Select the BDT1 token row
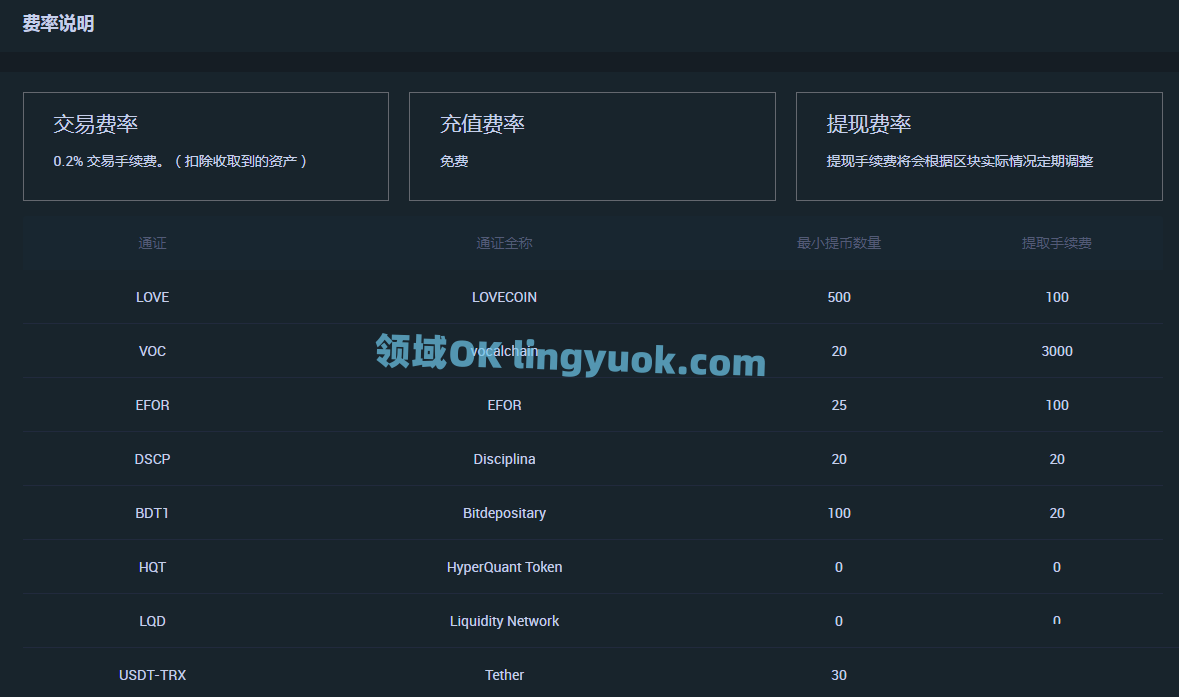Screen dimensions: 1179x697 (x=152, y=513)
